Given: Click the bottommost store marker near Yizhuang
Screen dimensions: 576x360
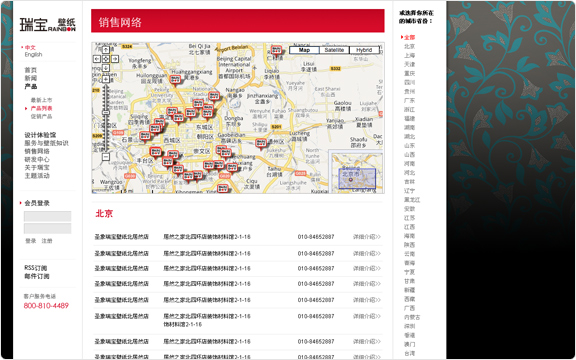Looking at the screenshot, I should [x=223, y=188].
